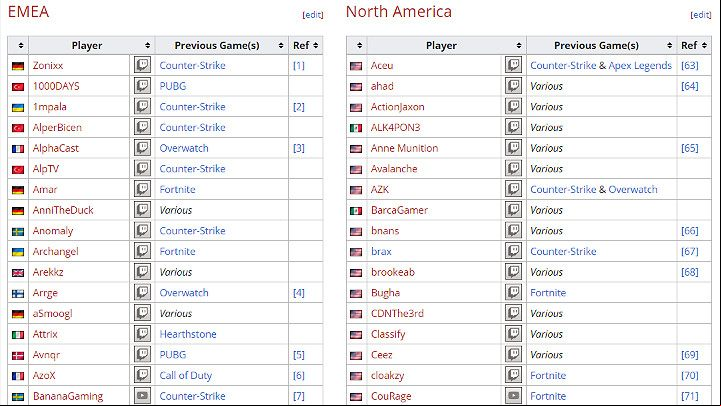721x406 pixels.
Task: Open Hearthstone link in Attrix row
Action: pos(188,334)
